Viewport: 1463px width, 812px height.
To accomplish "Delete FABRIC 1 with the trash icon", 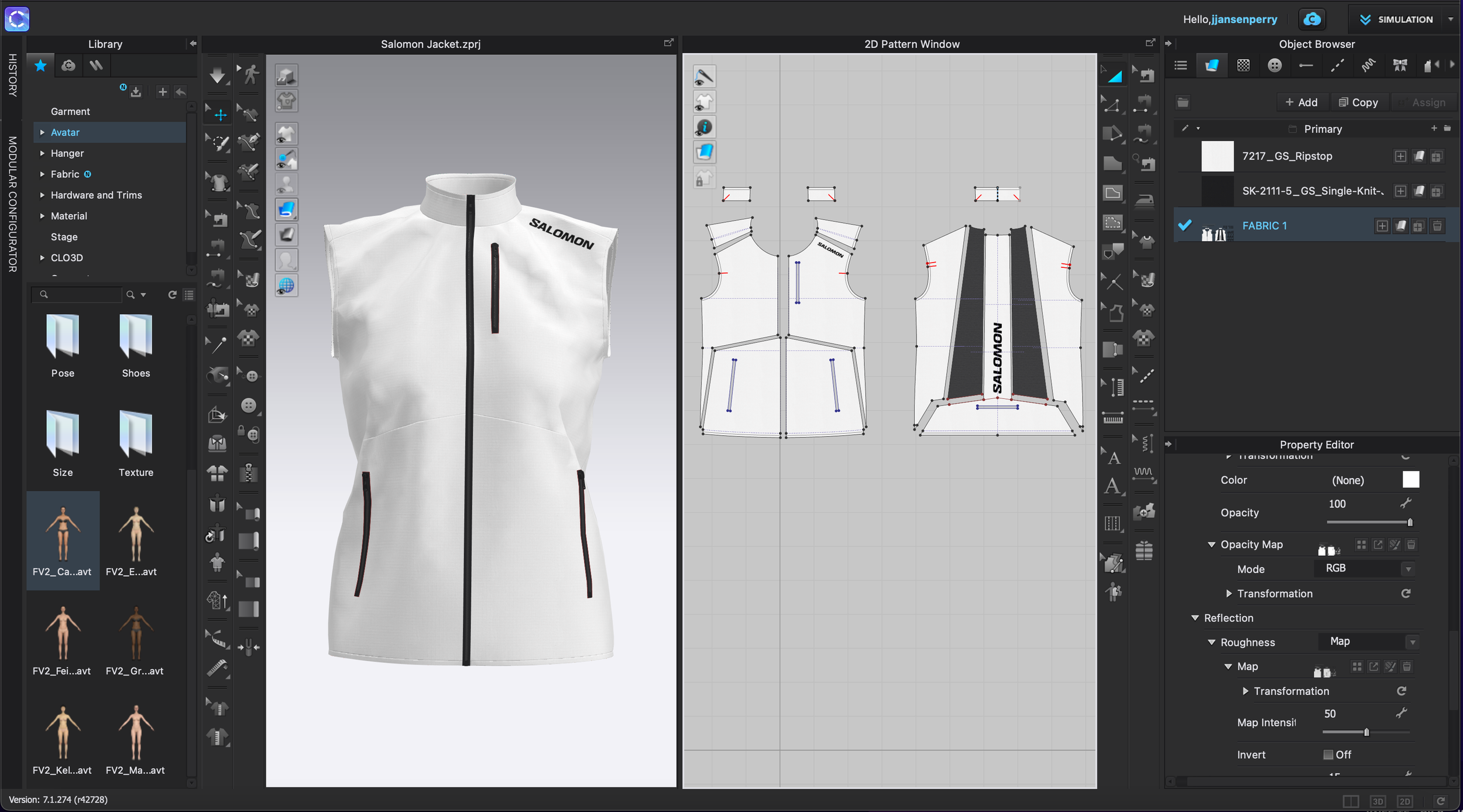I will pyautogui.click(x=1437, y=226).
